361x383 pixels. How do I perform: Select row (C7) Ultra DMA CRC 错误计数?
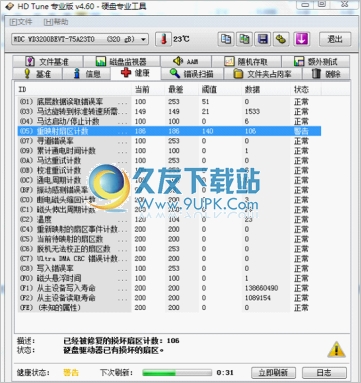pos(169,259)
